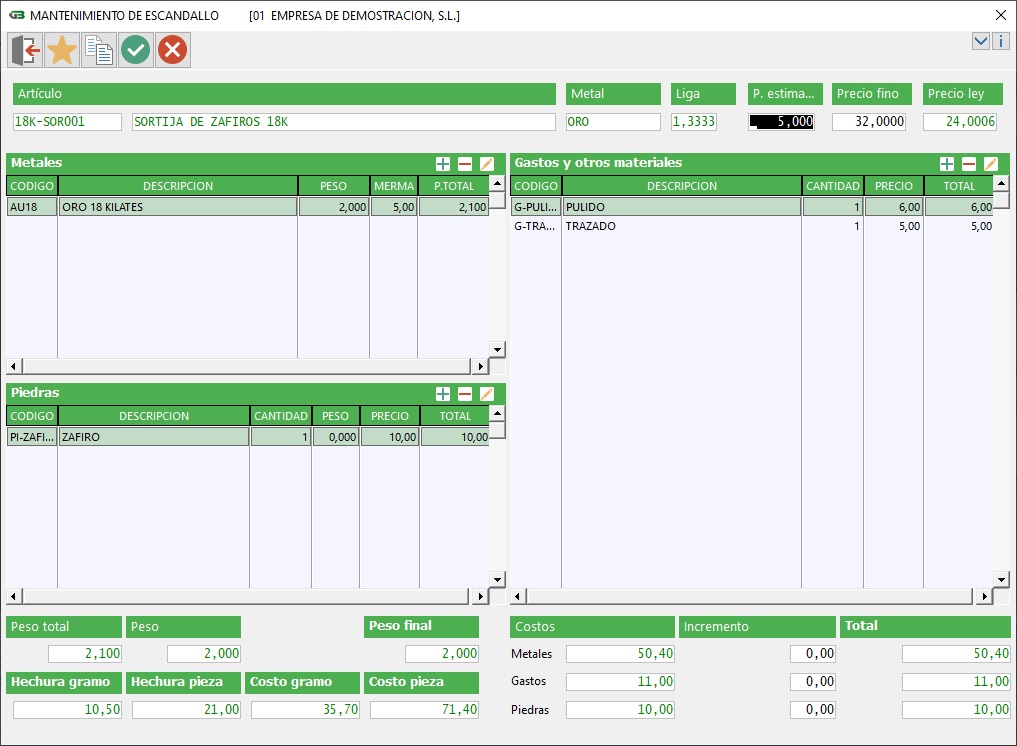
Task: Select the ORO 18 KILATES metal row
Action: [177, 207]
